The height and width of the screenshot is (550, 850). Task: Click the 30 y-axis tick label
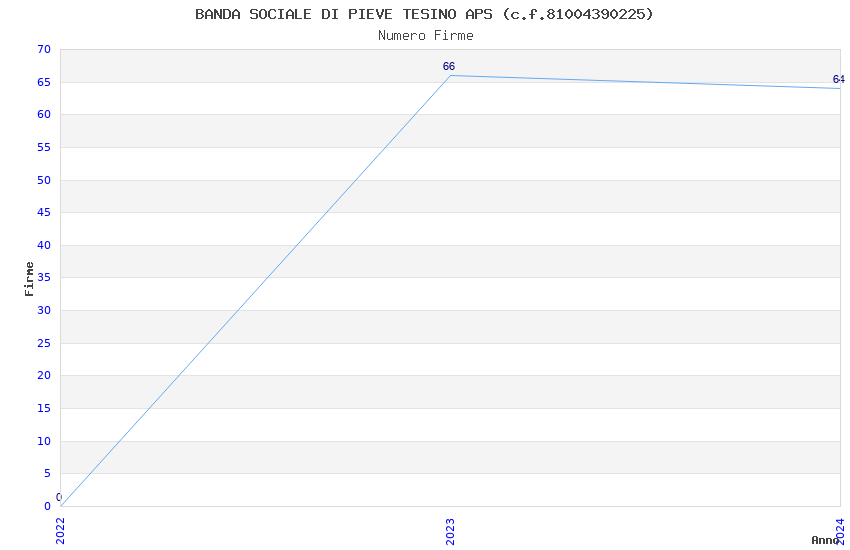point(44,310)
